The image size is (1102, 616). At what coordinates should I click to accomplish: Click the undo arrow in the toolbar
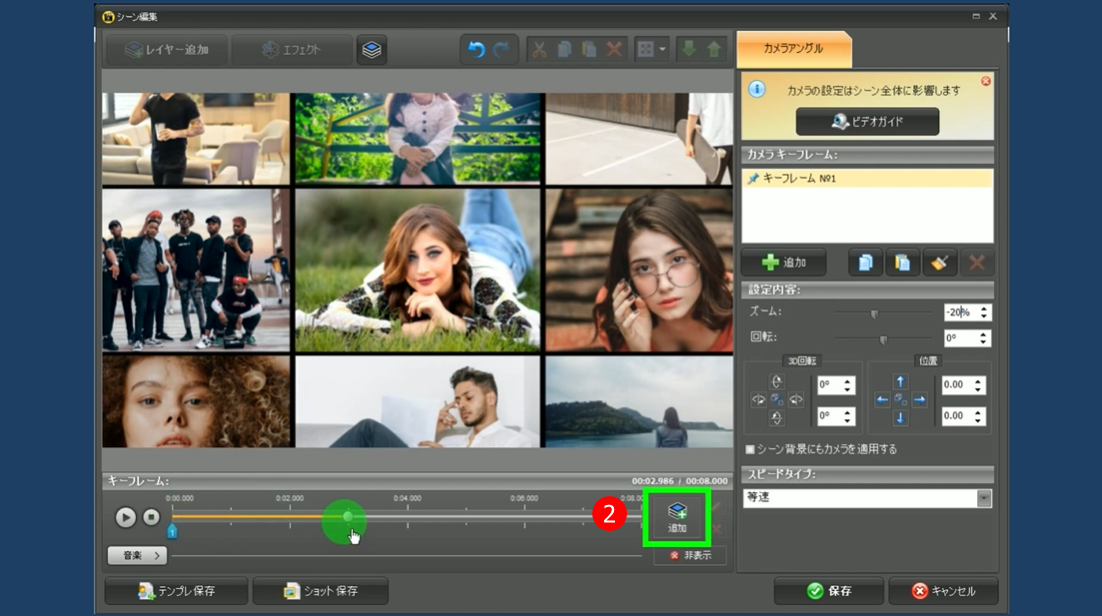pos(476,50)
